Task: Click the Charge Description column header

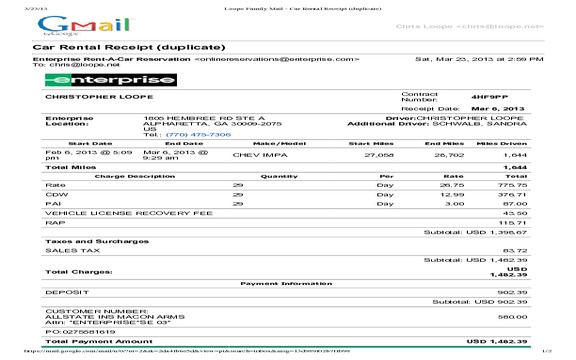Action: (x=135, y=176)
